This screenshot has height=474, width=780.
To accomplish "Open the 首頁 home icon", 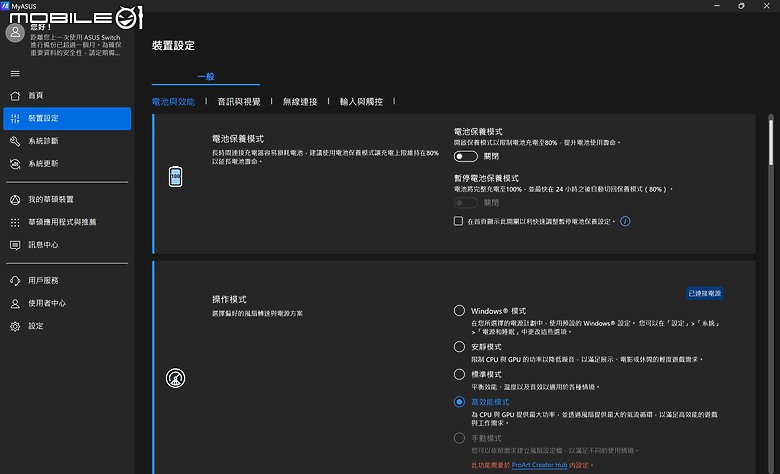I will pyautogui.click(x=15, y=95).
